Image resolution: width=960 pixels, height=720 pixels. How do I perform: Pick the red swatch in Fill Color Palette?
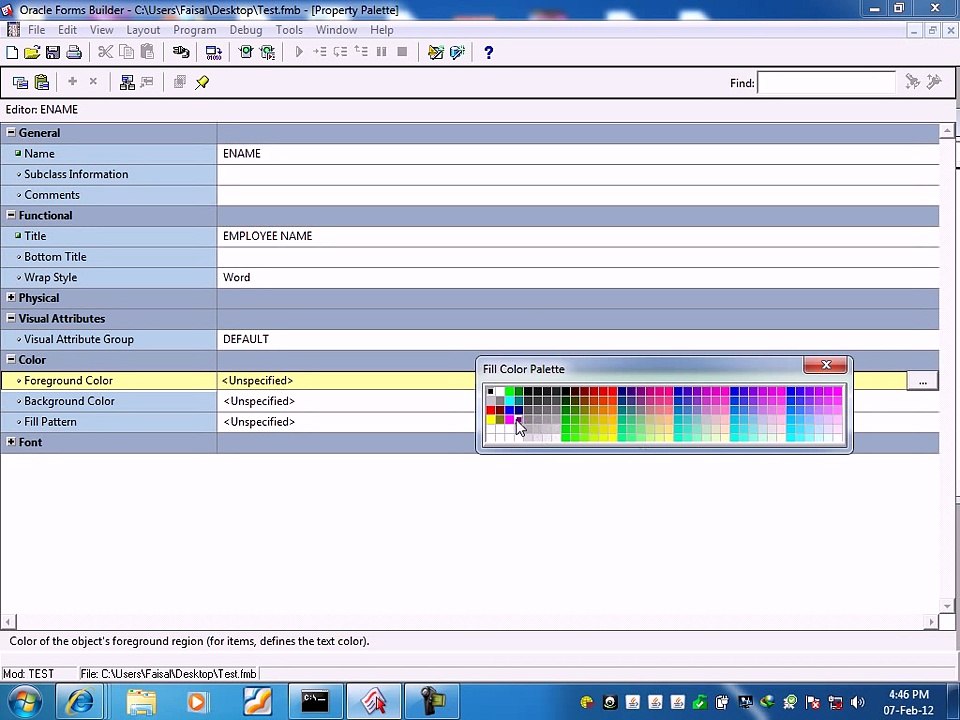pyautogui.click(x=490, y=410)
